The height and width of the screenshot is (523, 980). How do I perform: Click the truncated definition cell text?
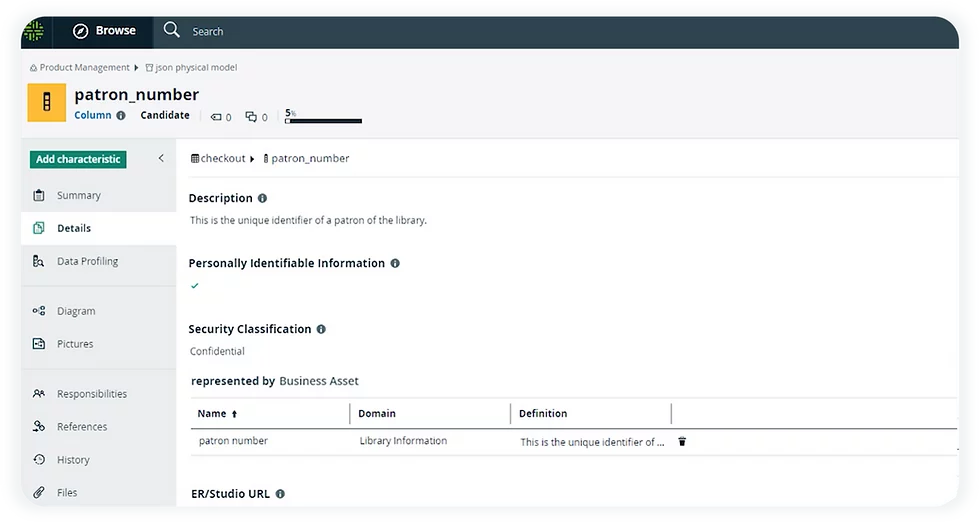tap(592, 442)
